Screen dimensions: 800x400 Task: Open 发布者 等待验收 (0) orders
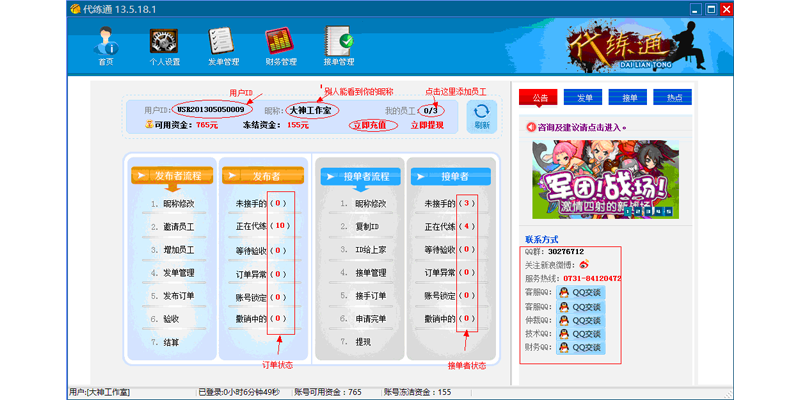(261, 250)
